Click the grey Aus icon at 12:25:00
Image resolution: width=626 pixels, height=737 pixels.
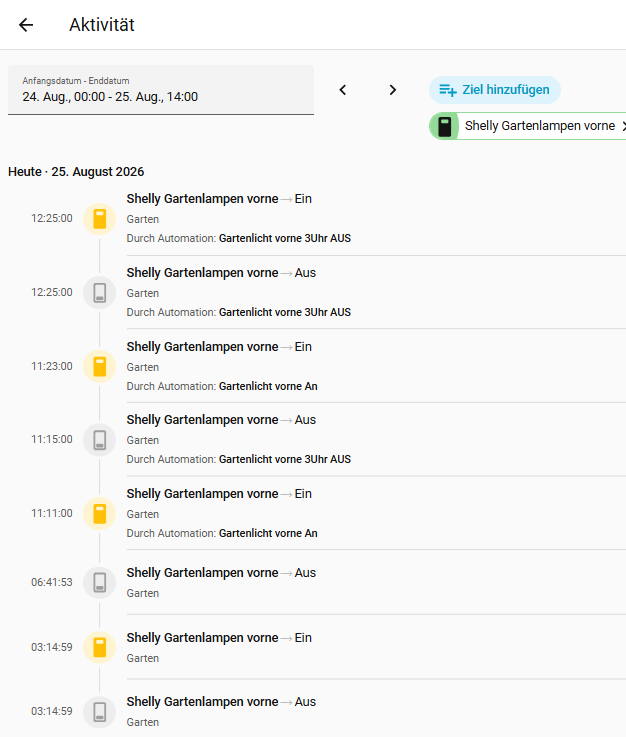(100, 292)
